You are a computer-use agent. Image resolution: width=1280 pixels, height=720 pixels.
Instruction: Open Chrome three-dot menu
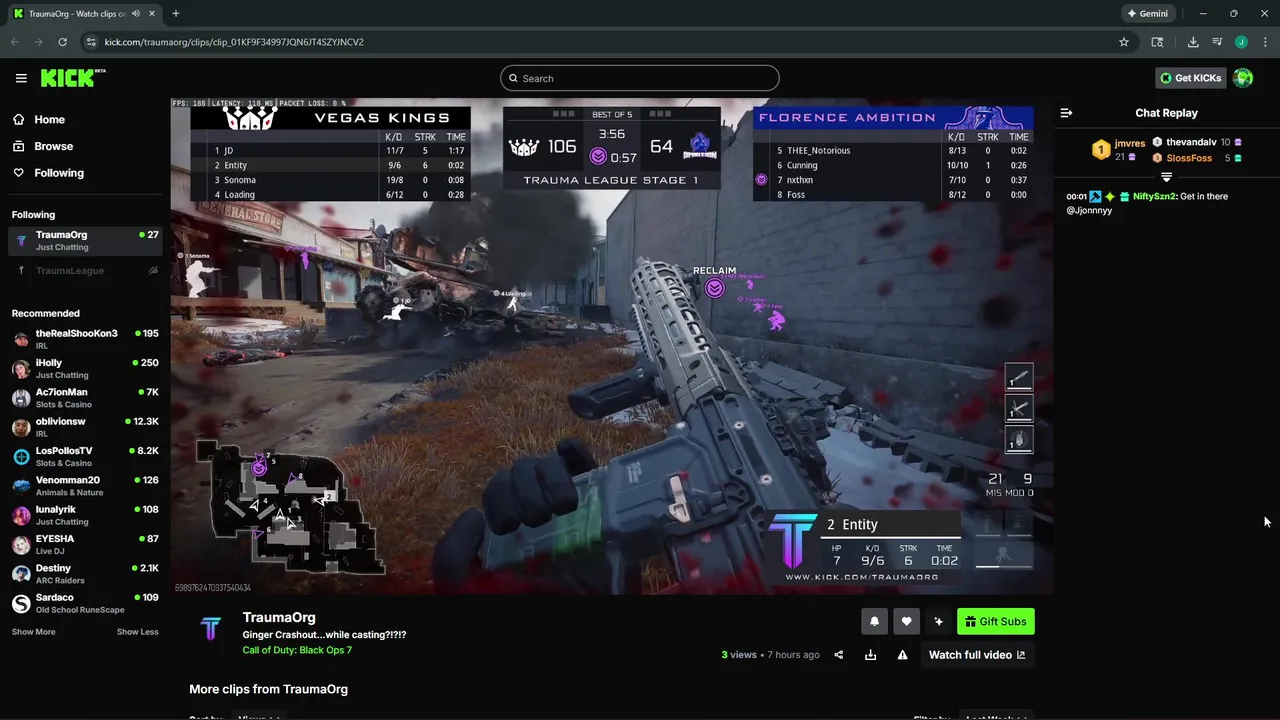click(1265, 42)
